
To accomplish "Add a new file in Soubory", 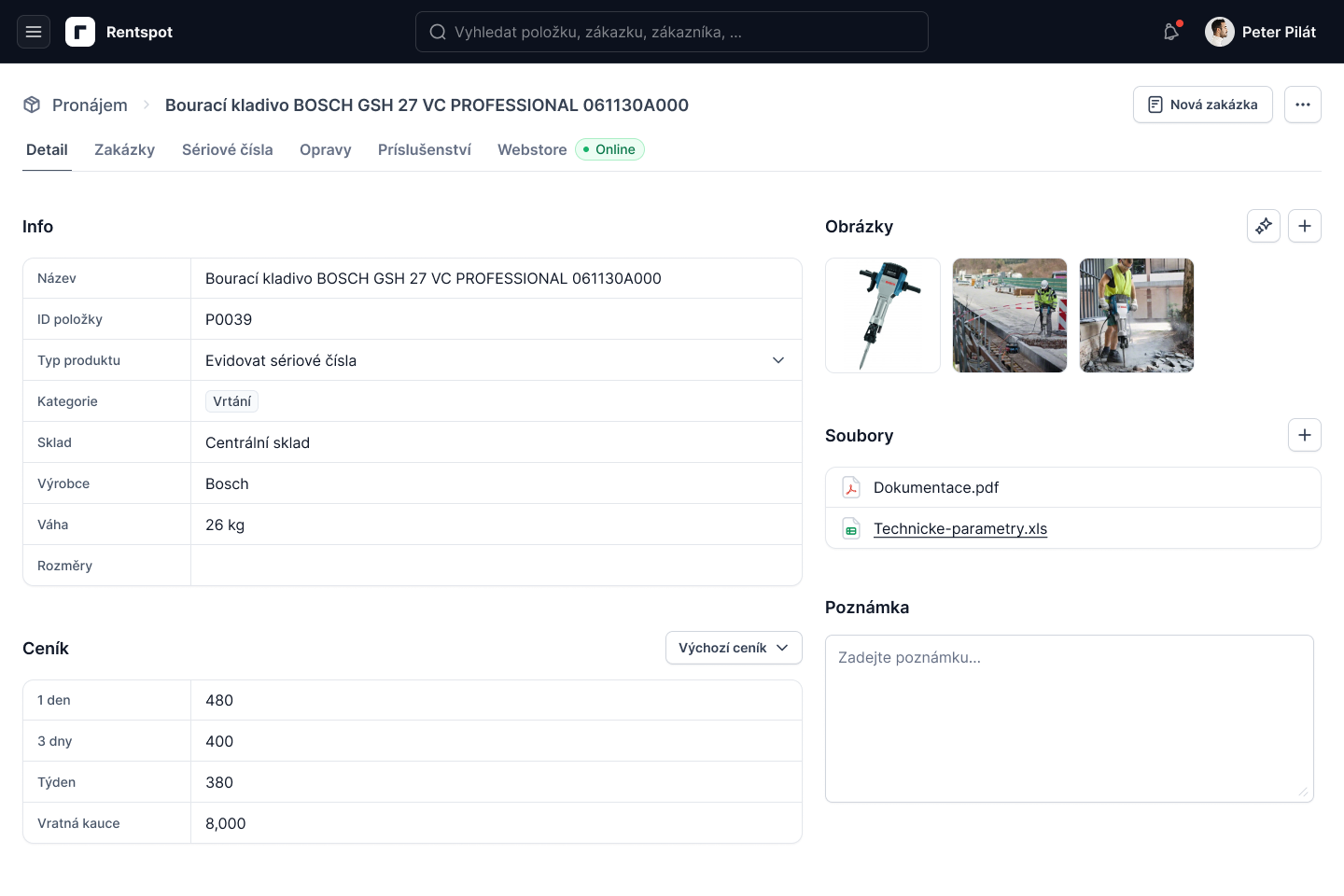I will pyautogui.click(x=1305, y=435).
